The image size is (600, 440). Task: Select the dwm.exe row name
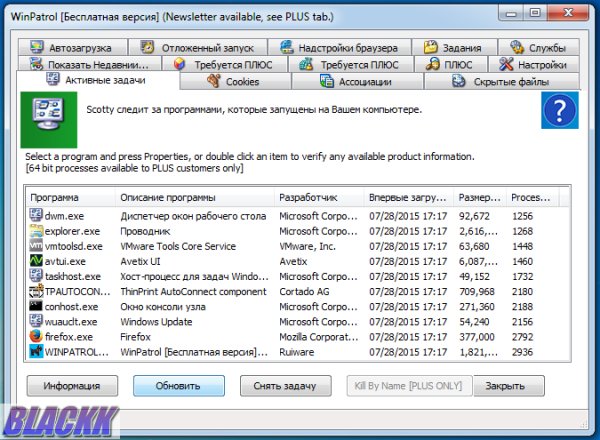(64, 216)
